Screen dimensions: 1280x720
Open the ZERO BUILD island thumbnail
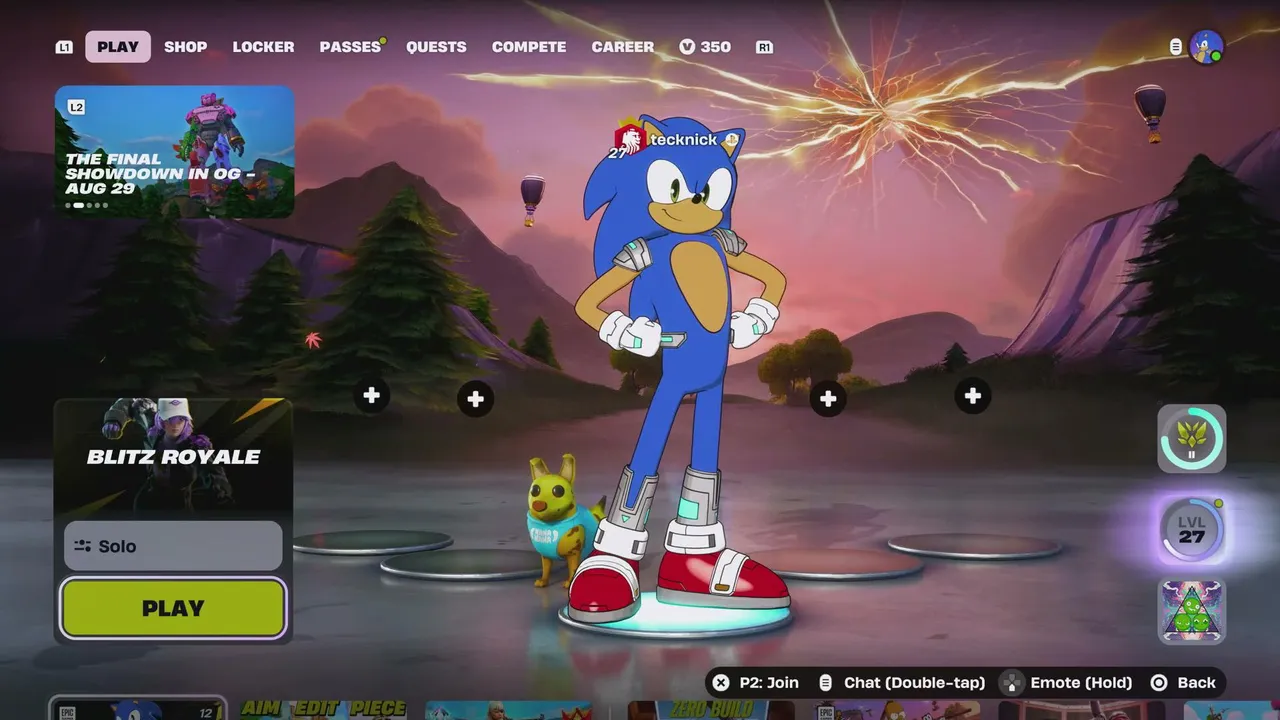711,709
